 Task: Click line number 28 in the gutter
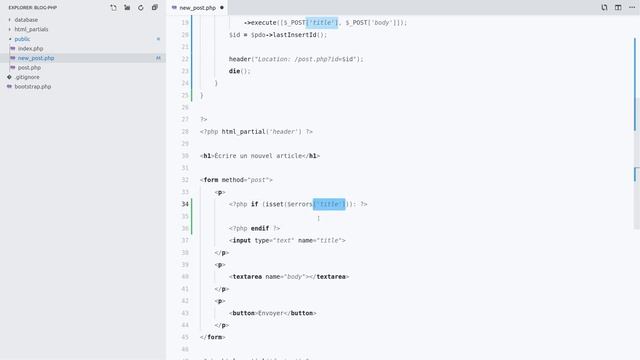tap(185, 131)
